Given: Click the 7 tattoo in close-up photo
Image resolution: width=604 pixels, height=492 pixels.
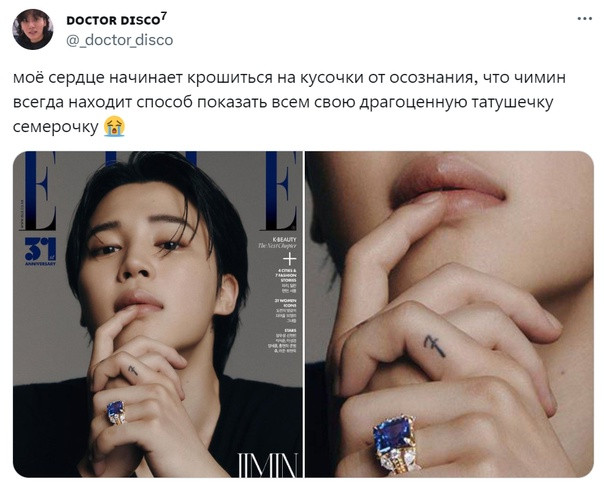Looking at the screenshot, I should click(435, 345).
